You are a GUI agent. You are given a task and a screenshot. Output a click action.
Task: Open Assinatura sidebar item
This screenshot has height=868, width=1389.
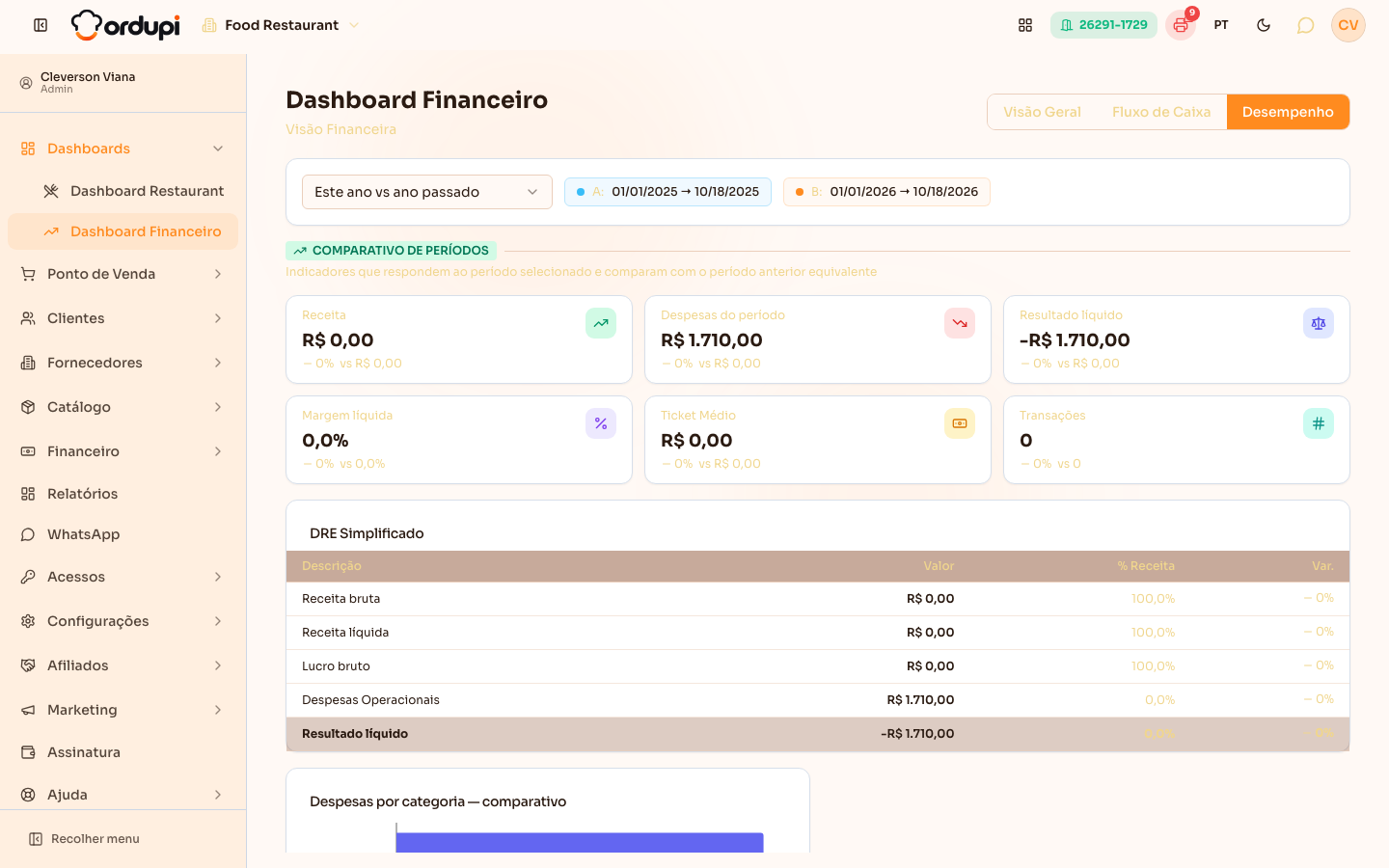tap(123, 752)
